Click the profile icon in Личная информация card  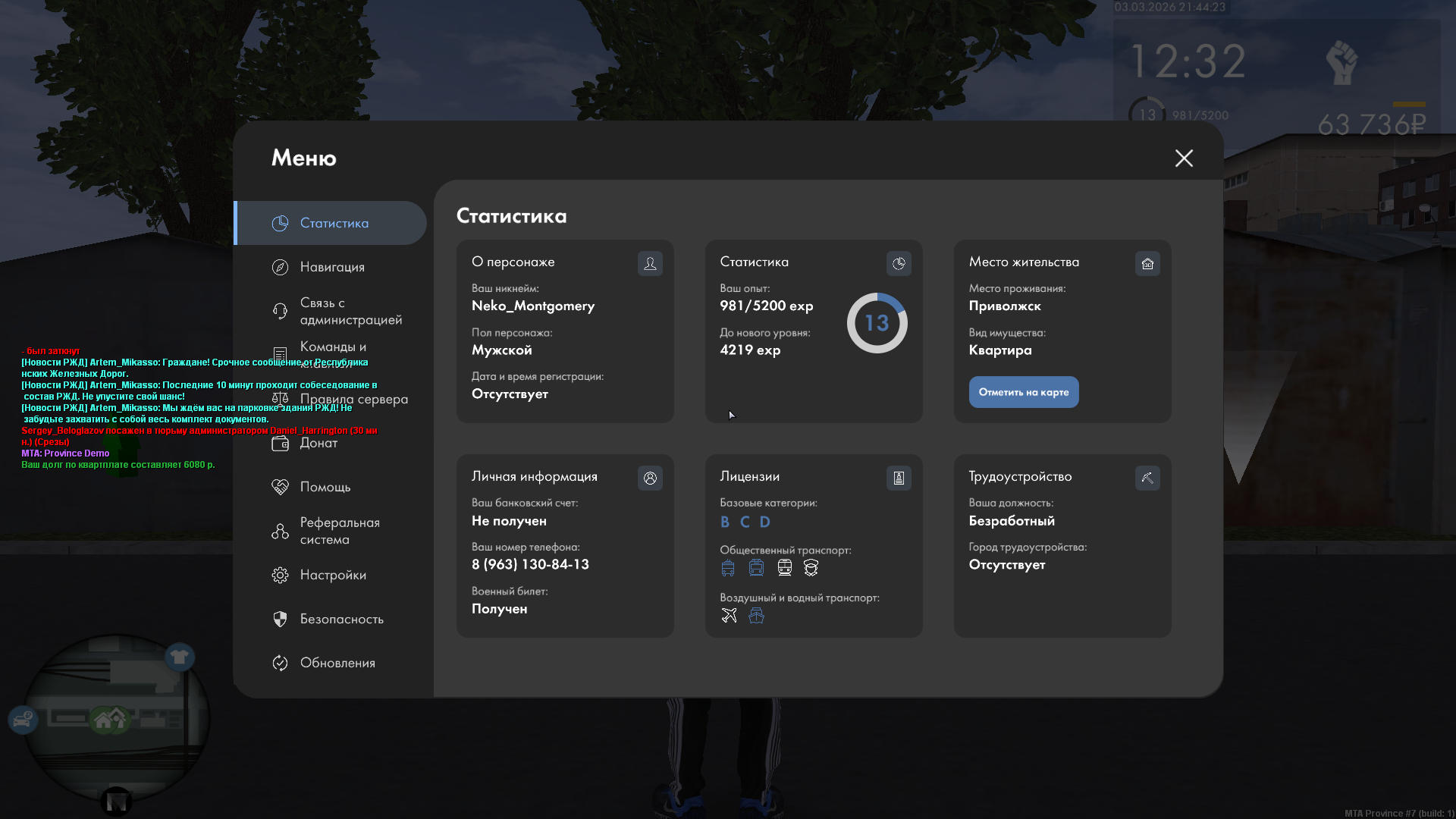coord(650,478)
